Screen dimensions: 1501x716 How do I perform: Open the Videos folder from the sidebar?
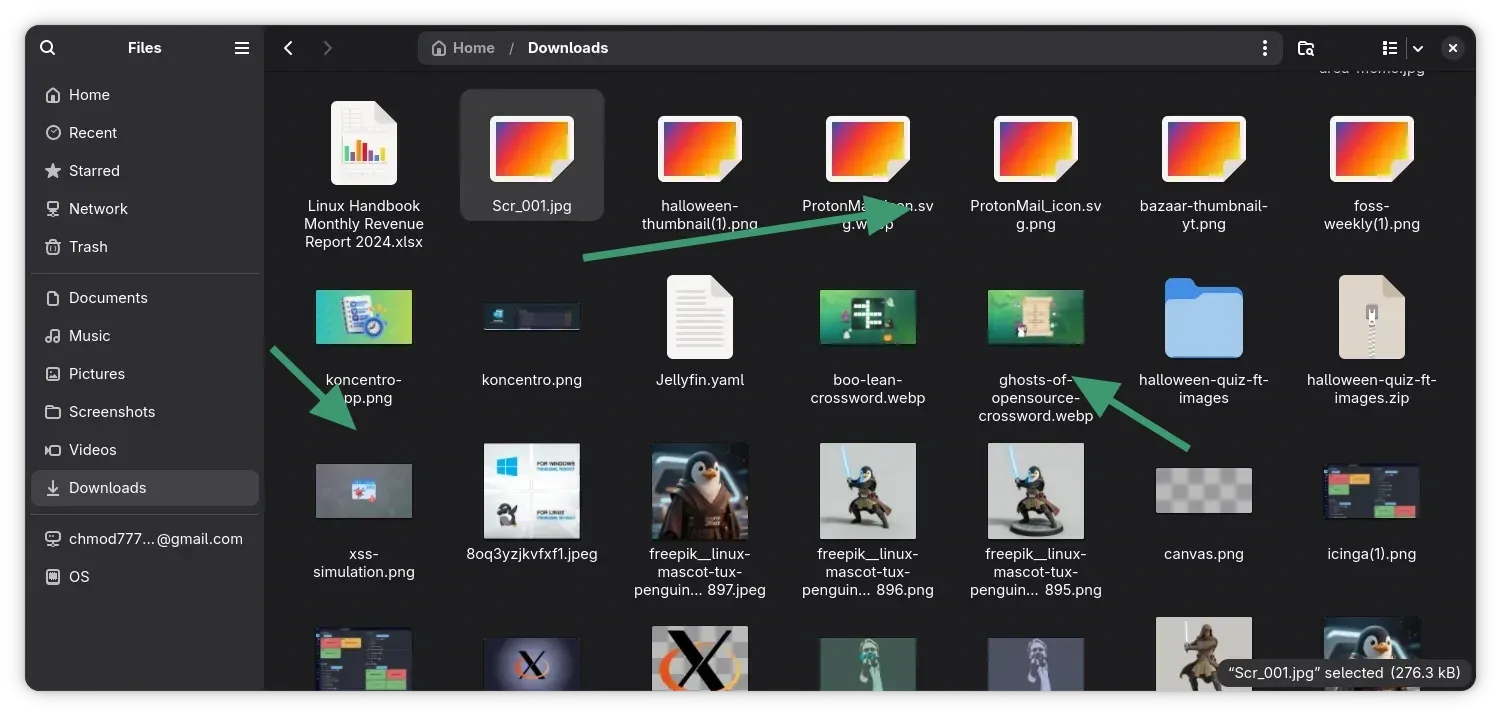92,449
